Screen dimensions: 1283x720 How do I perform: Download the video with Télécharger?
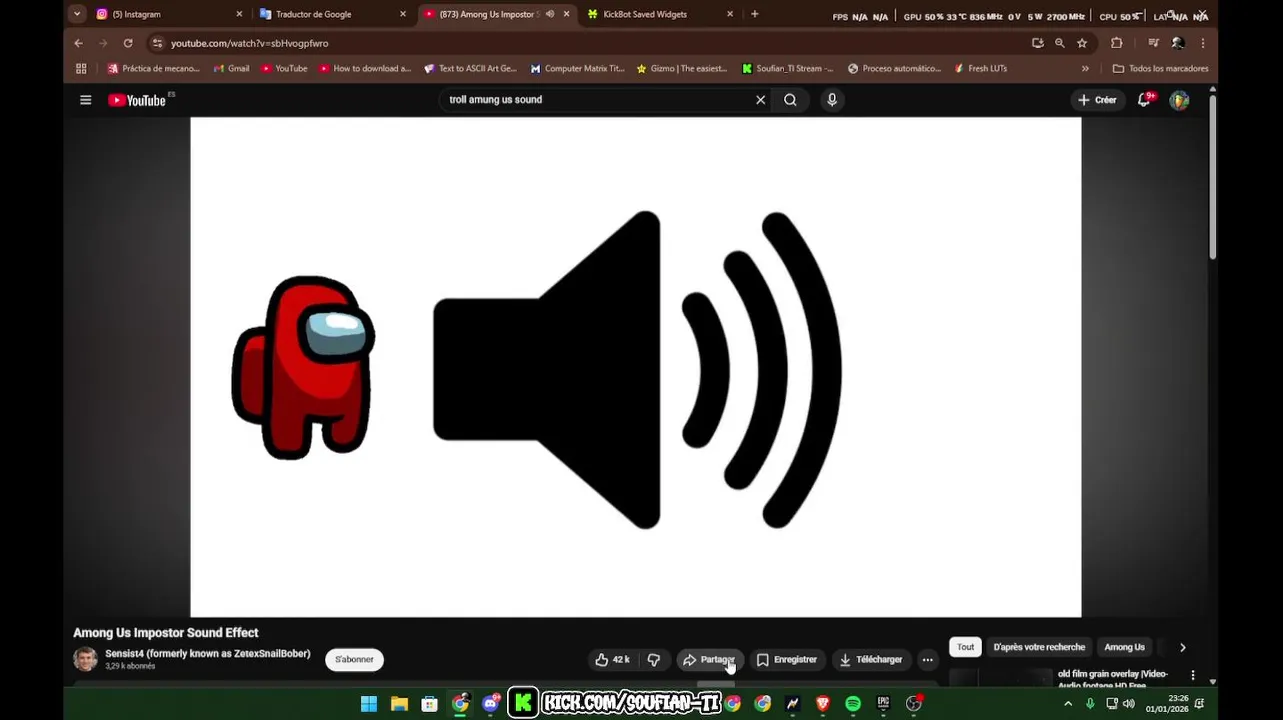(x=871, y=660)
